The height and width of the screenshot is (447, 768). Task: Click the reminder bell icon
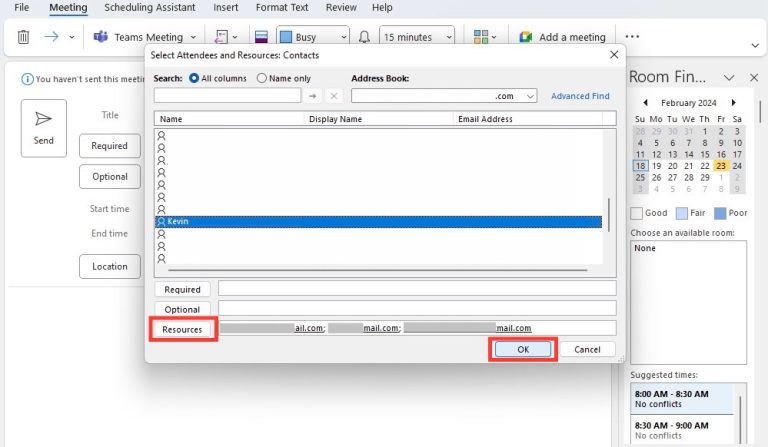point(364,37)
